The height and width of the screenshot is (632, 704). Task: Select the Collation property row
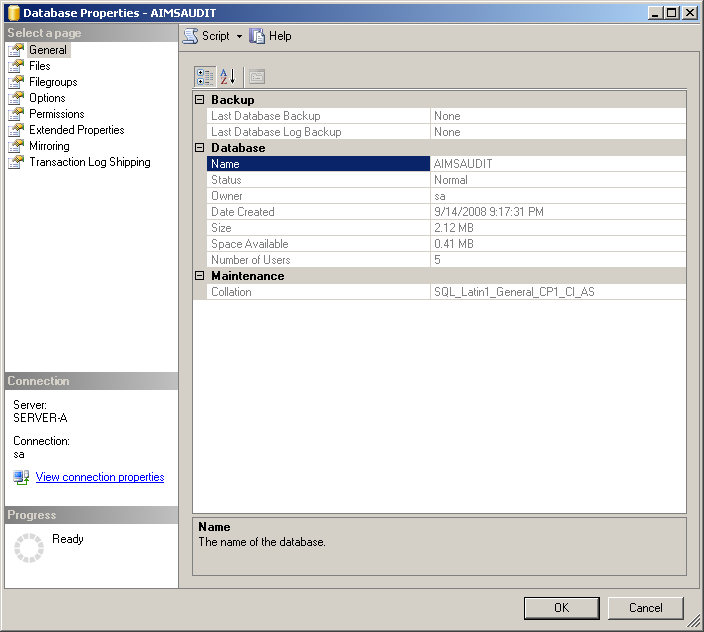pos(318,292)
